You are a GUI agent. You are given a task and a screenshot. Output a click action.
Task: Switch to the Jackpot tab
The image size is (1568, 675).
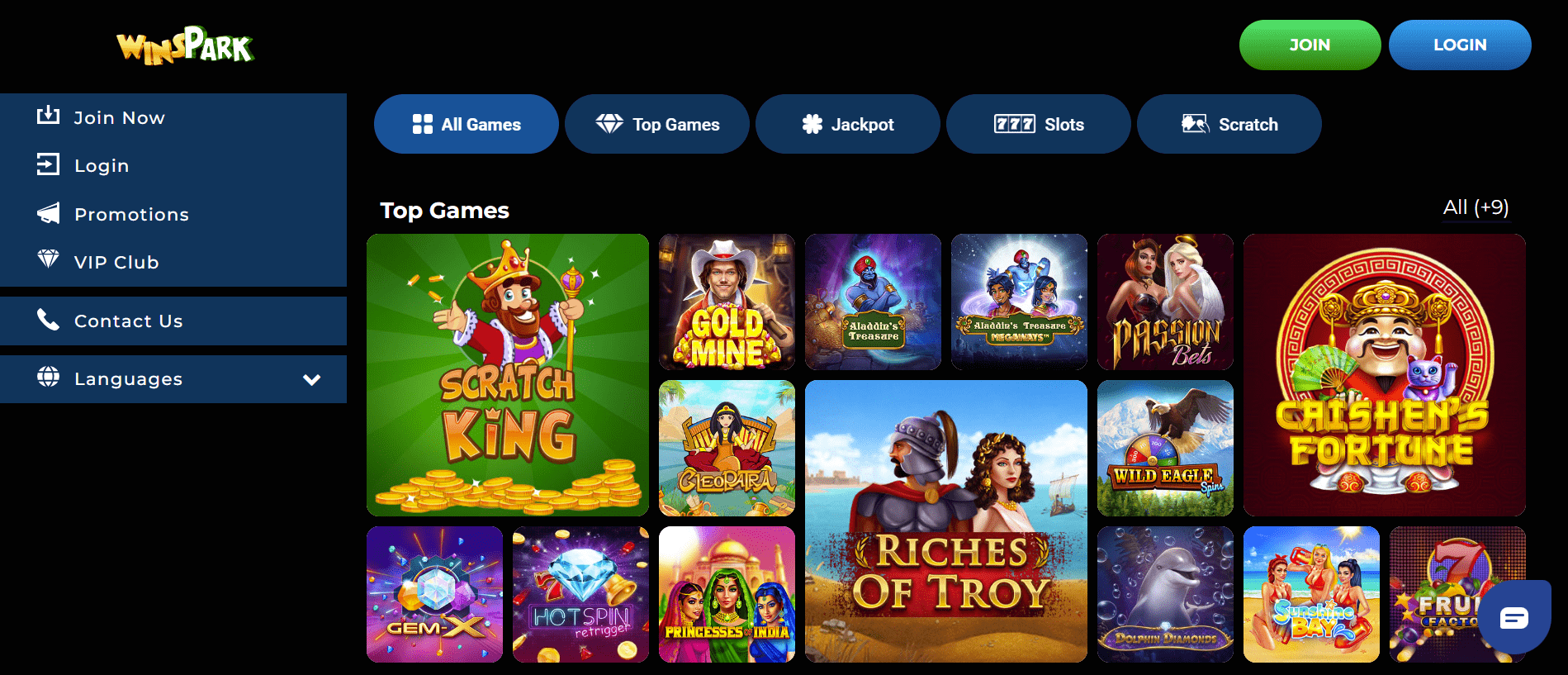tap(848, 124)
